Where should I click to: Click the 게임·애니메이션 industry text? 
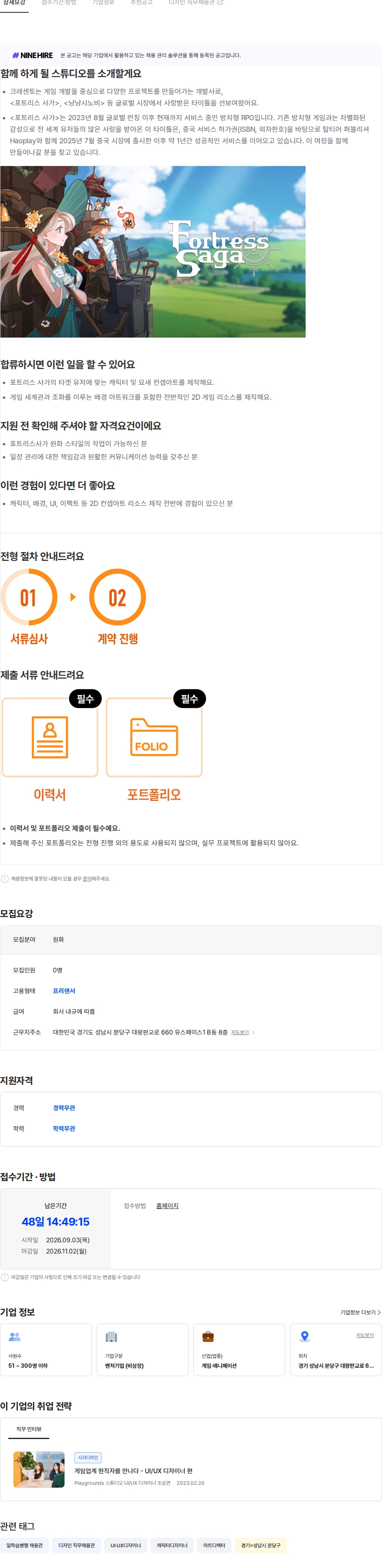tap(219, 1366)
